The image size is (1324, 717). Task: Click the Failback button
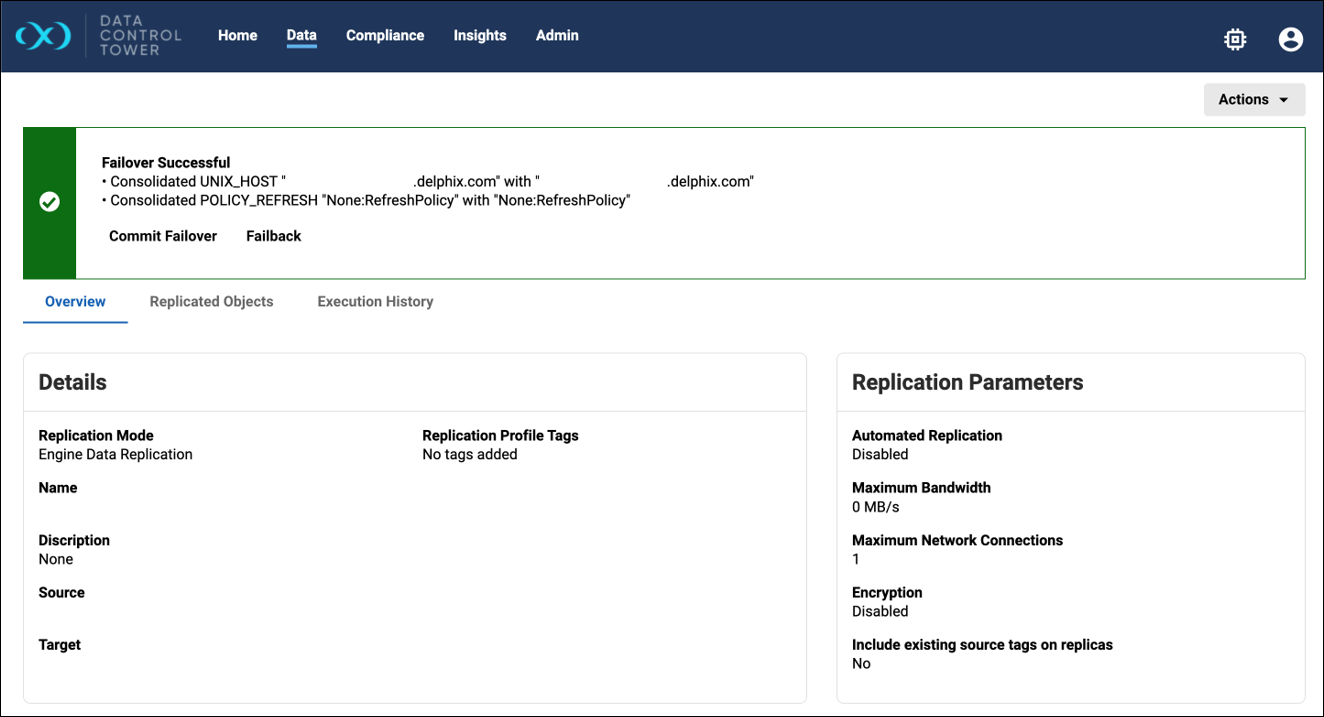pyautogui.click(x=273, y=236)
